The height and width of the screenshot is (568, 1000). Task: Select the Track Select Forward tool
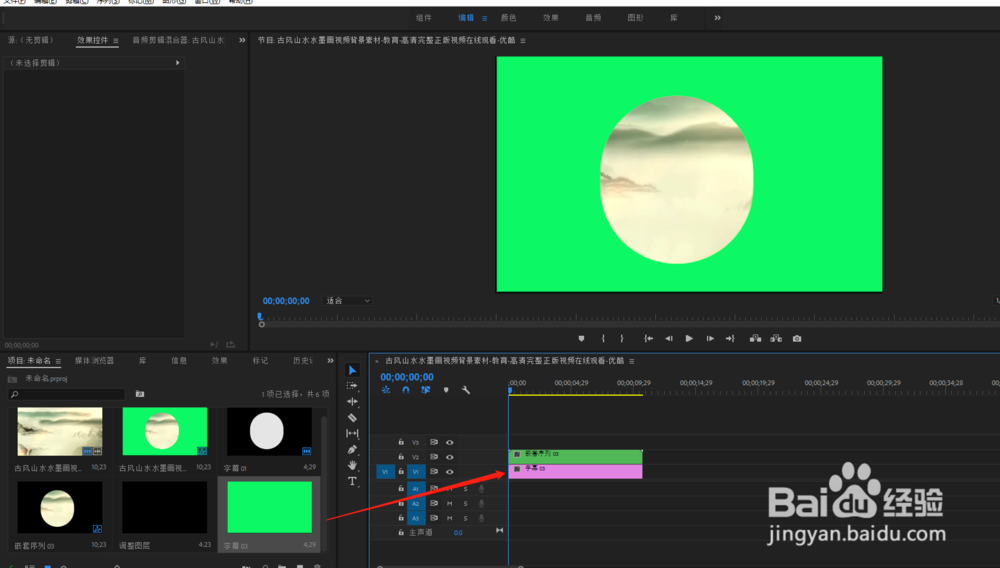click(352, 386)
